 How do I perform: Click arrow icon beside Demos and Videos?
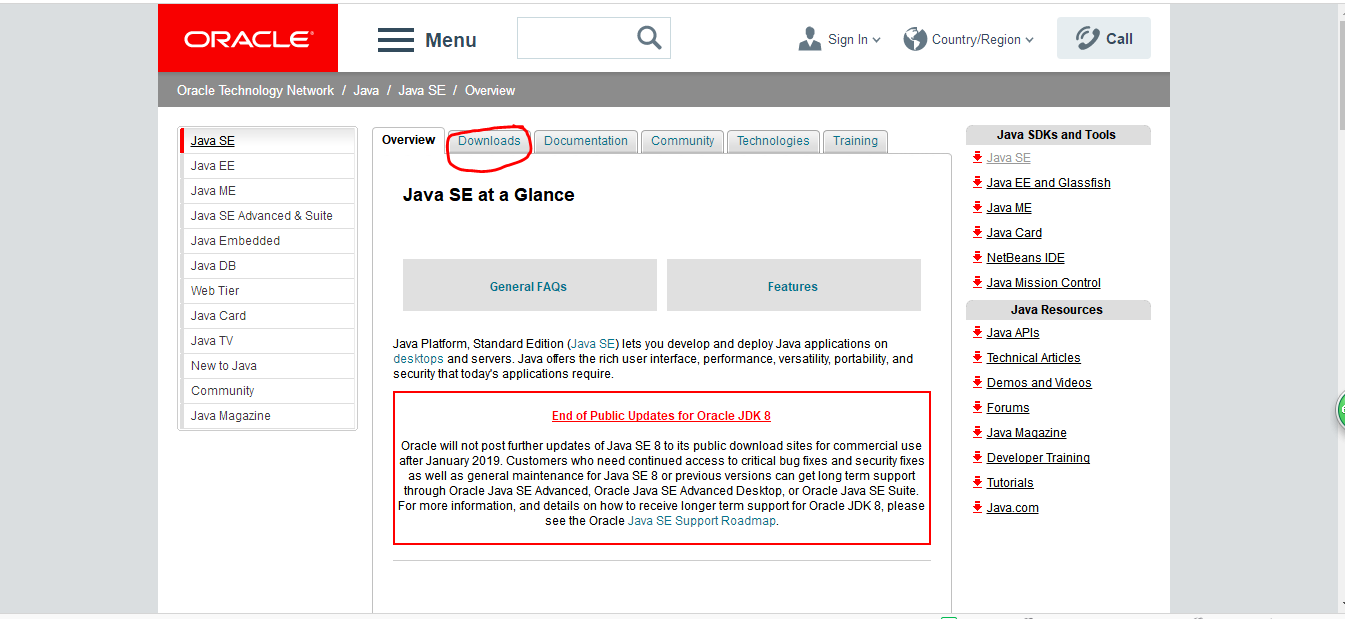(x=977, y=382)
